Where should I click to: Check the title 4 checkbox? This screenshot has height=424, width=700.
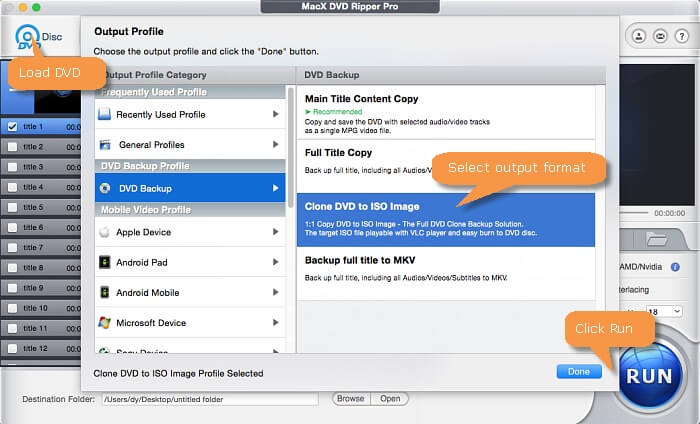12,187
